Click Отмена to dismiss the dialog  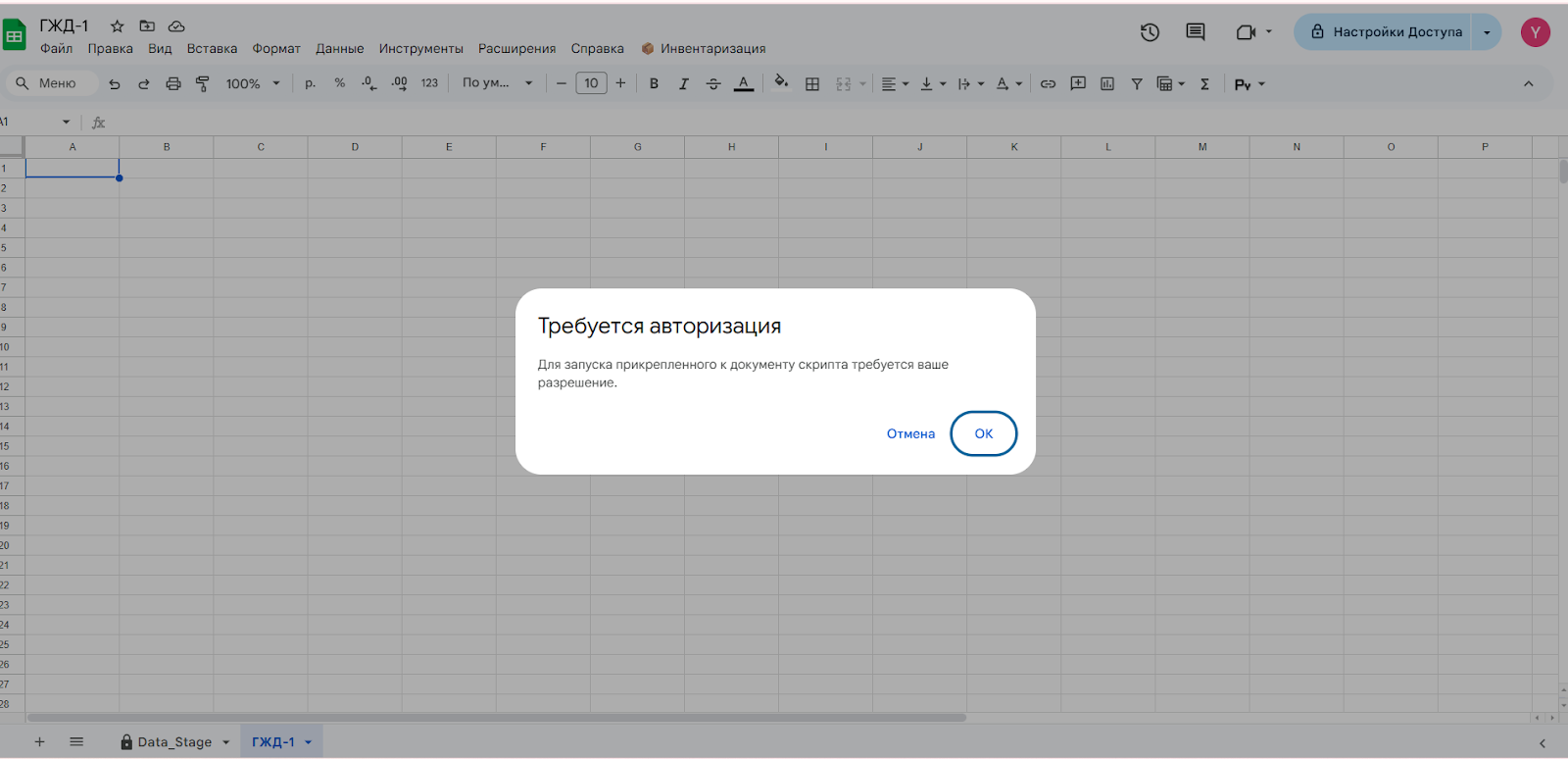910,433
